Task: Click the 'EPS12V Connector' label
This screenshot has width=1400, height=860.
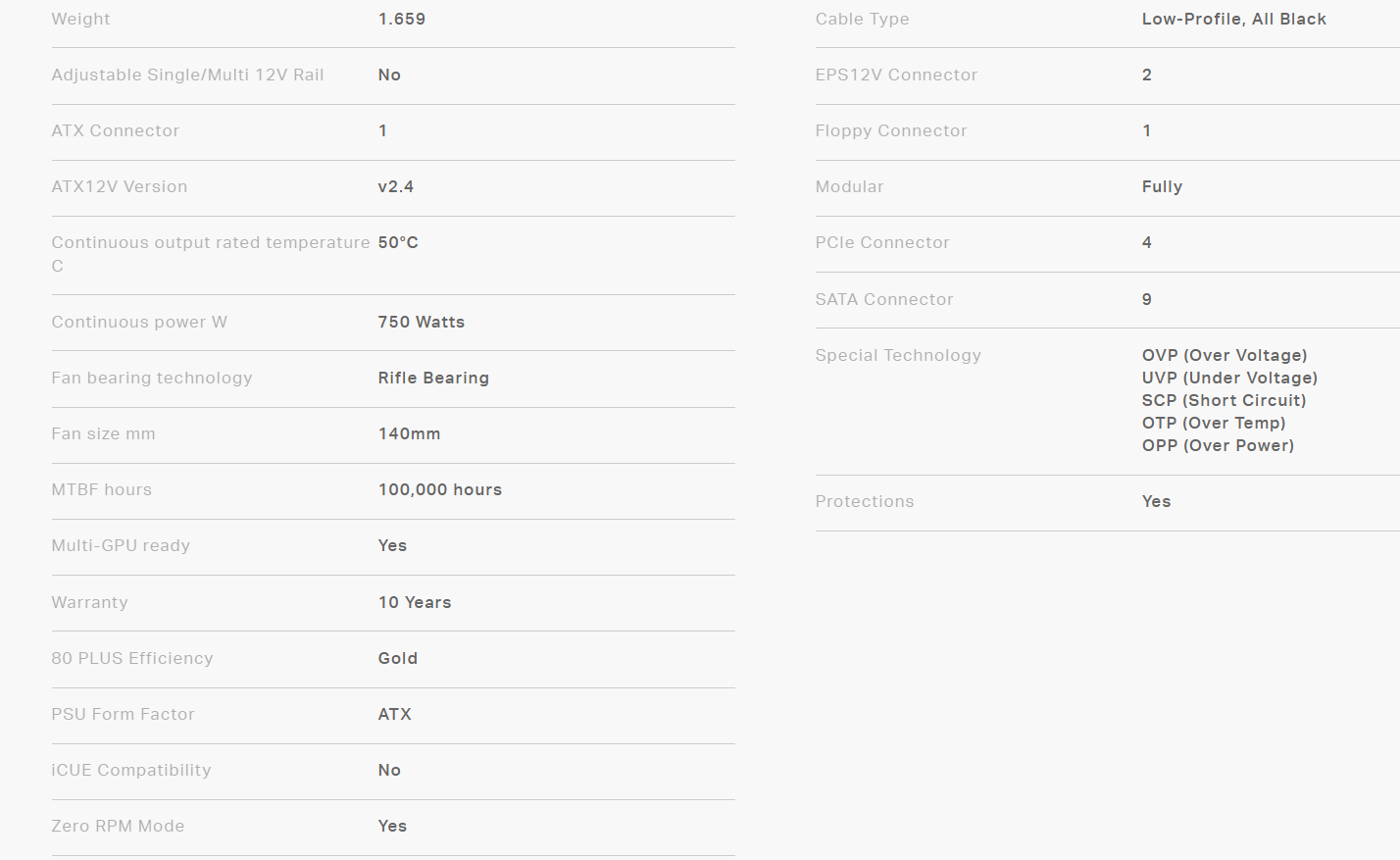Action: (x=896, y=75)
